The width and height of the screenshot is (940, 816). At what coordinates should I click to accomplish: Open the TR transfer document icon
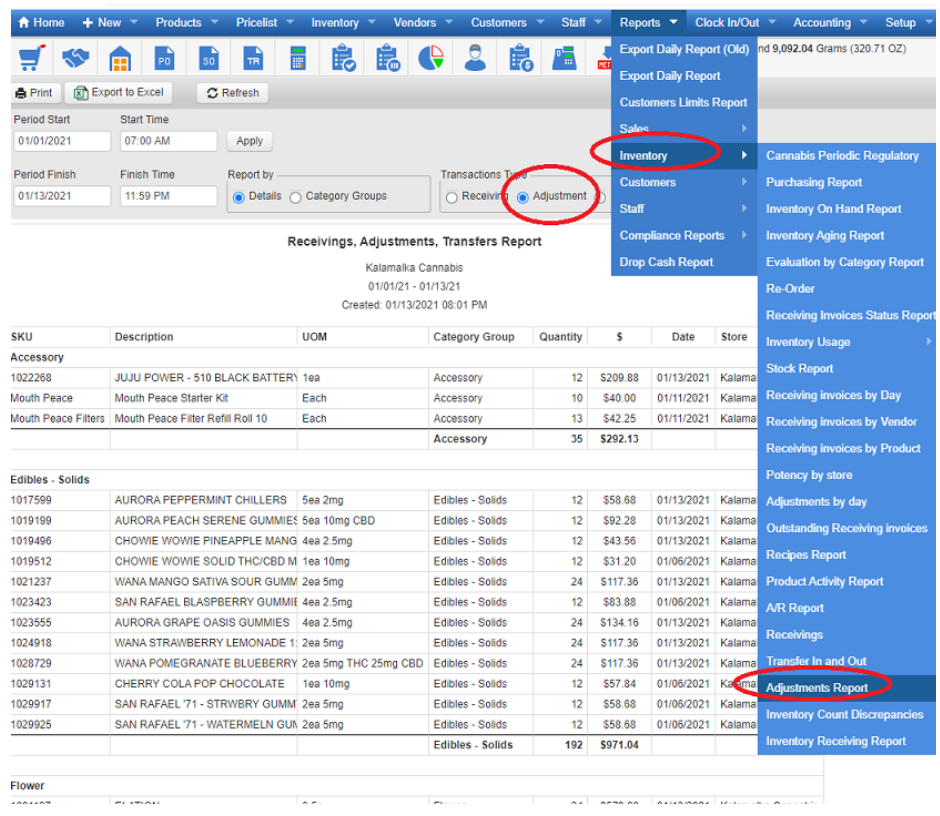pos(253,58)
